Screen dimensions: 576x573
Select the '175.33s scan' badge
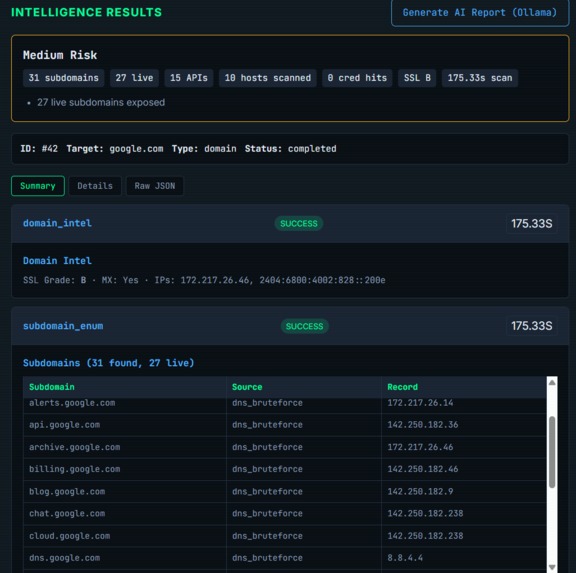click(x=480, y=78)
